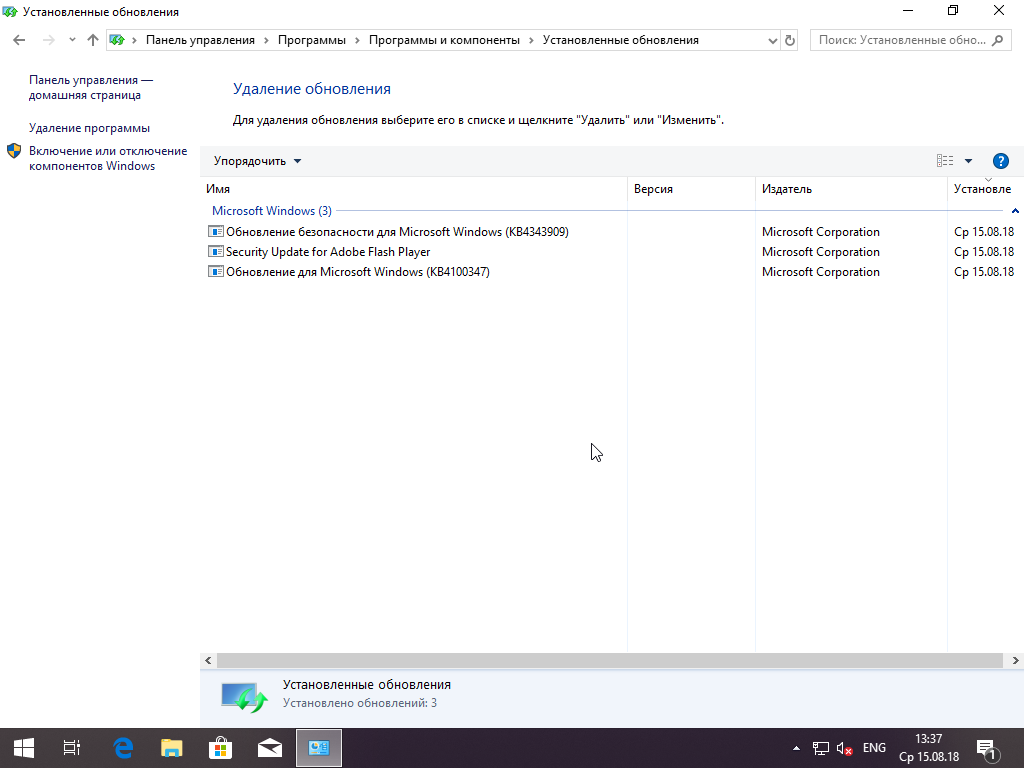The width and height of the screenshot is (1024, 768).
Task: Open Программы и компоненты breadcrumb
Action: (x=444, y=40)
